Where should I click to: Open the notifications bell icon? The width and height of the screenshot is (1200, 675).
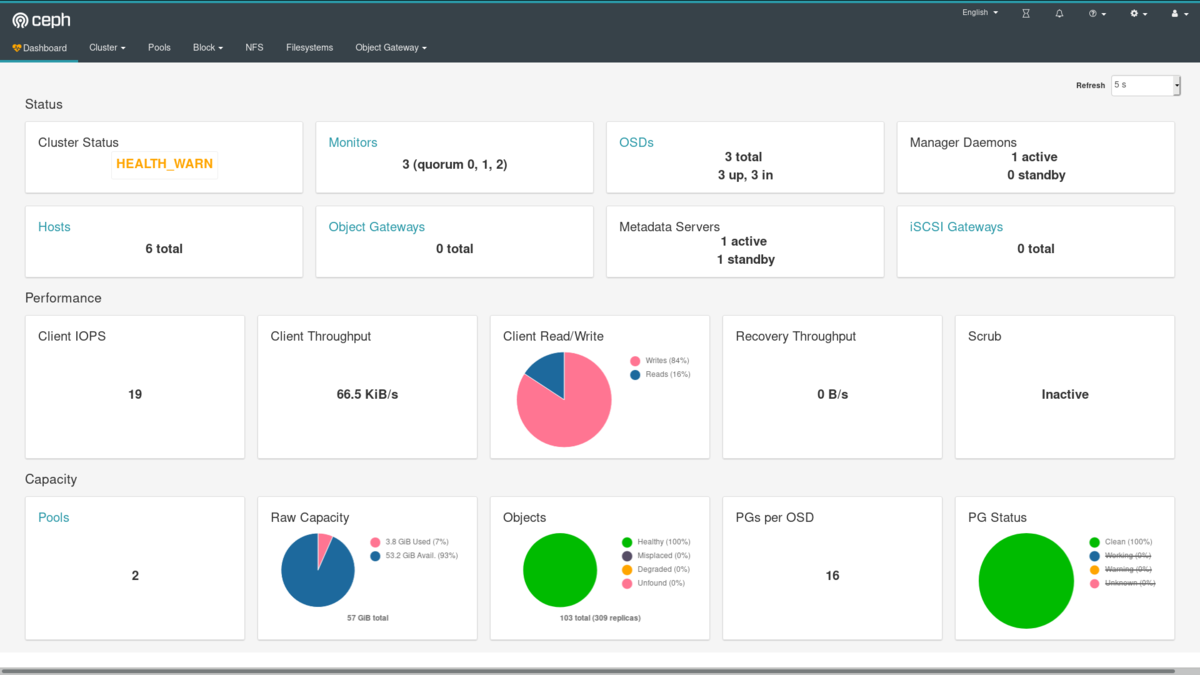[1059, 14]
